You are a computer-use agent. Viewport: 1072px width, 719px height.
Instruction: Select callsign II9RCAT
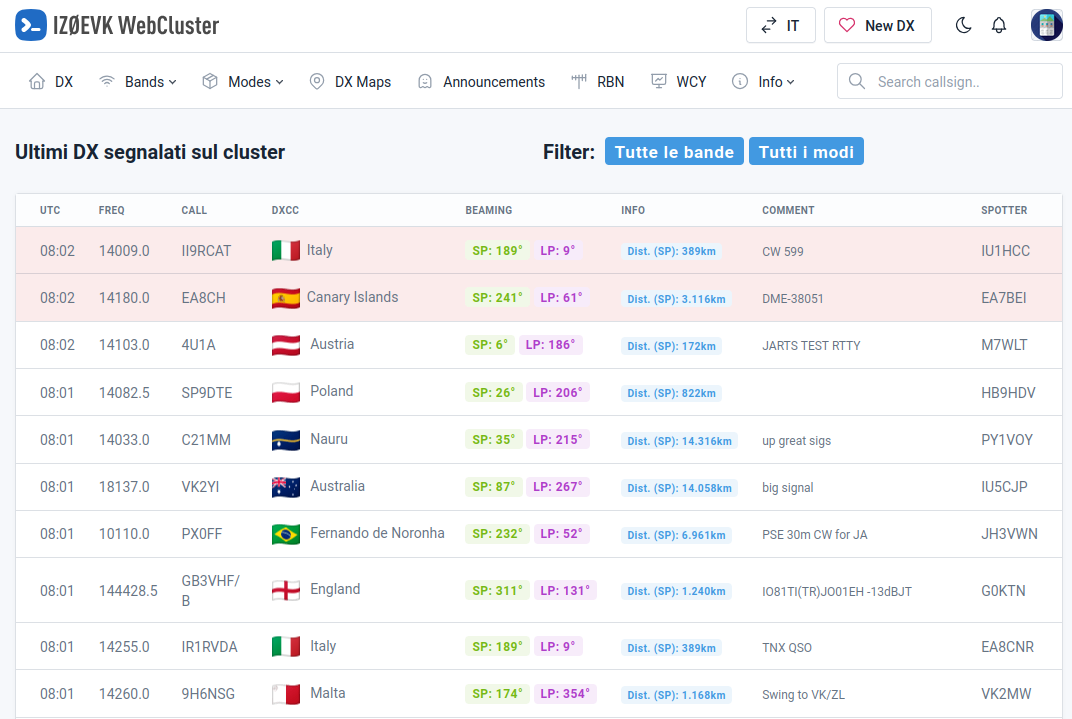coord(206,251)
